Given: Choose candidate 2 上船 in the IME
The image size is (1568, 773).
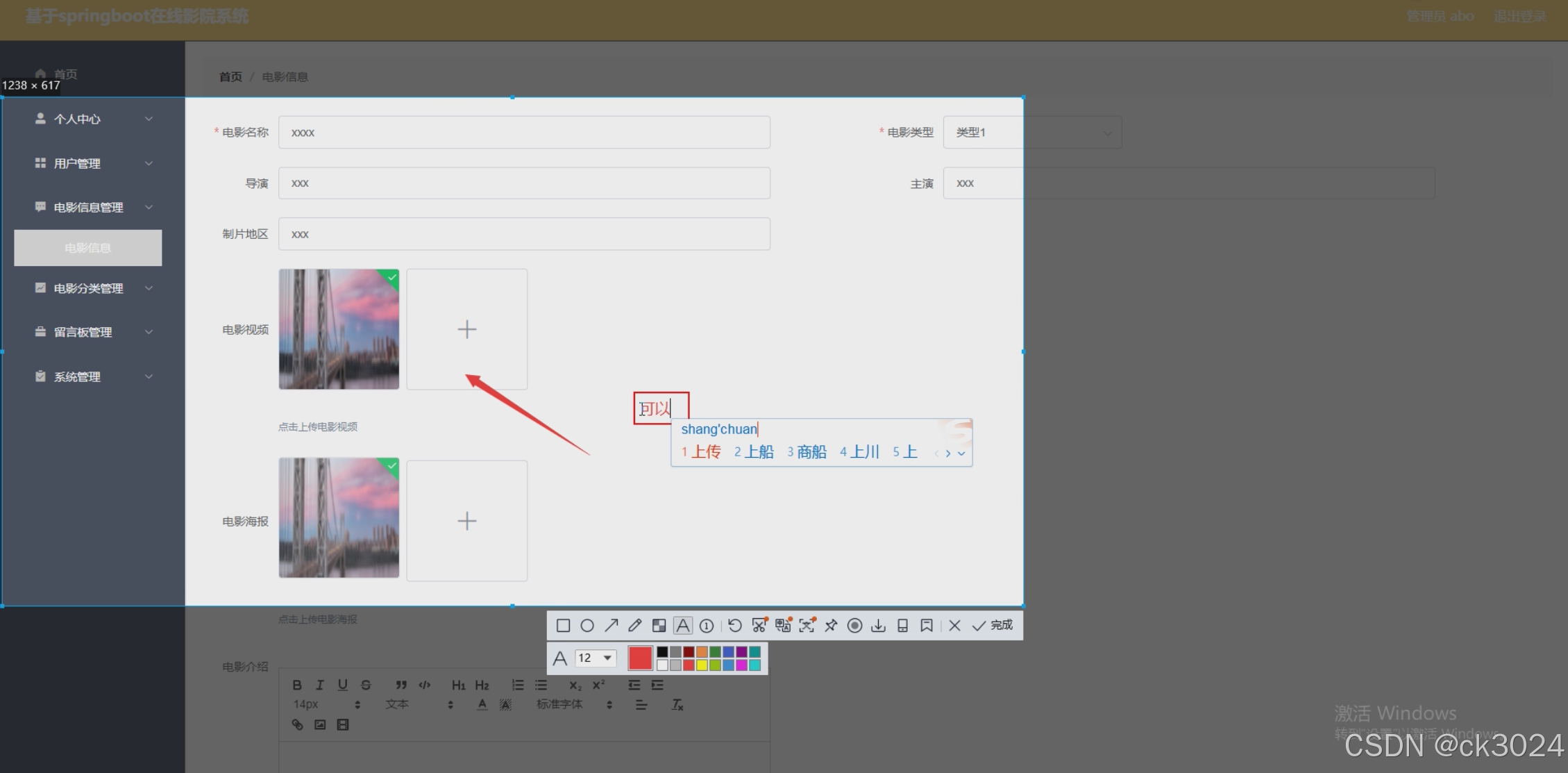Looking at the screenshot, I should click(754, 452).
